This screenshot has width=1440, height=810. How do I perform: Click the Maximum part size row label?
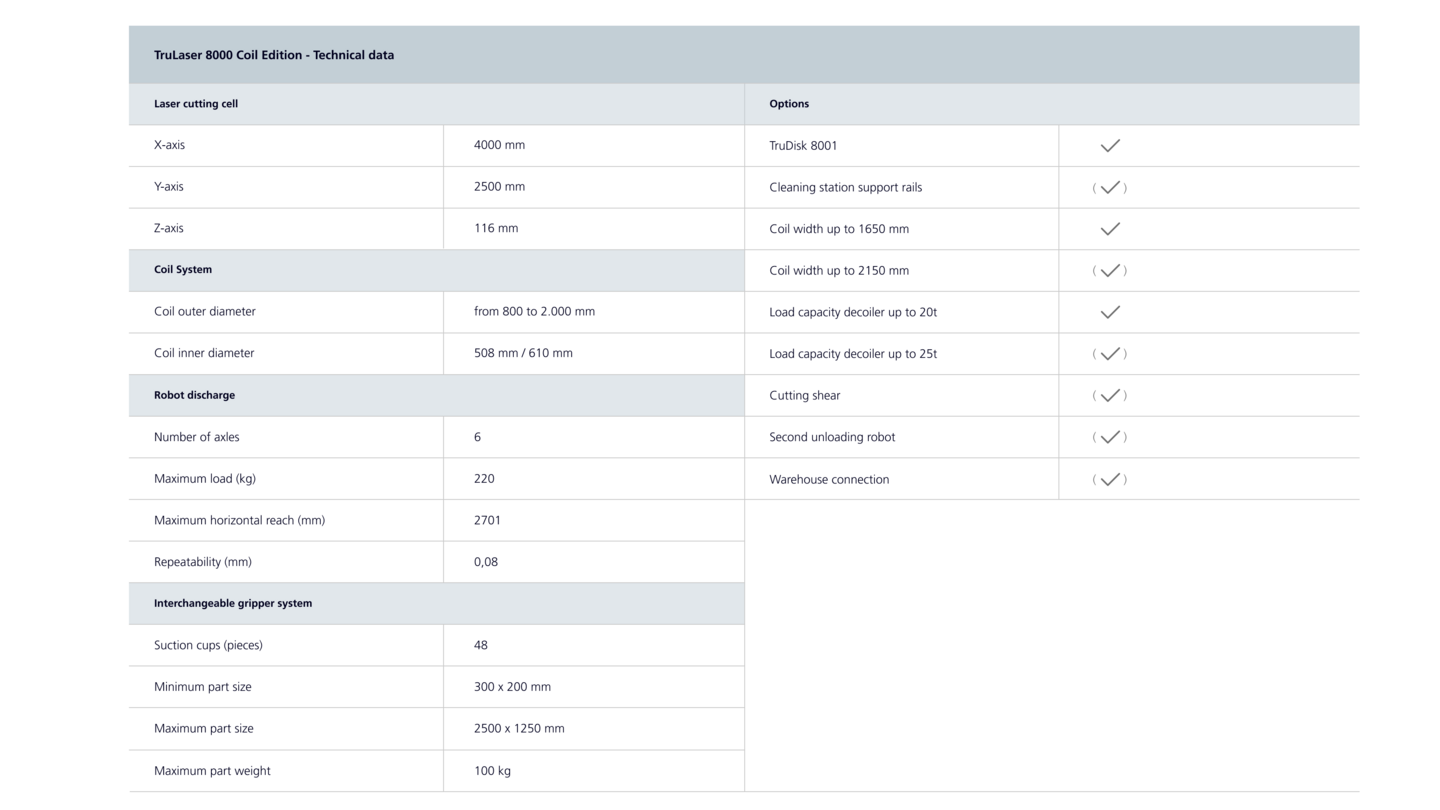(x=204, y=728)
